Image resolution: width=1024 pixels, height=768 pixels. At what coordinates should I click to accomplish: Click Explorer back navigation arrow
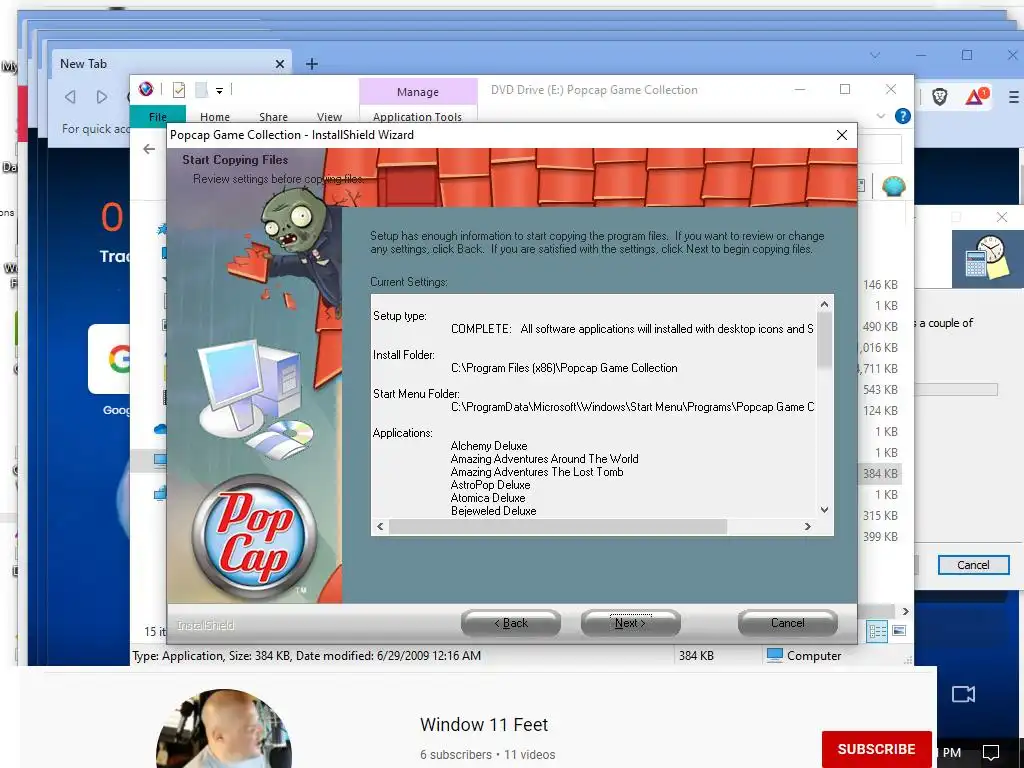coord(149,149)
